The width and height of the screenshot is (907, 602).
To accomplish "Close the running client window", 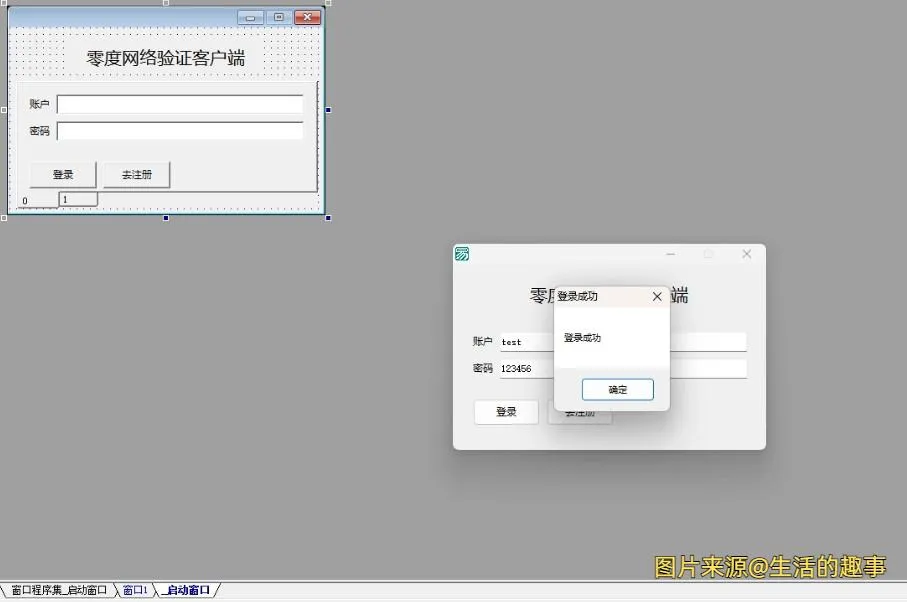I will pyautogui.click(x=746, y=255).
